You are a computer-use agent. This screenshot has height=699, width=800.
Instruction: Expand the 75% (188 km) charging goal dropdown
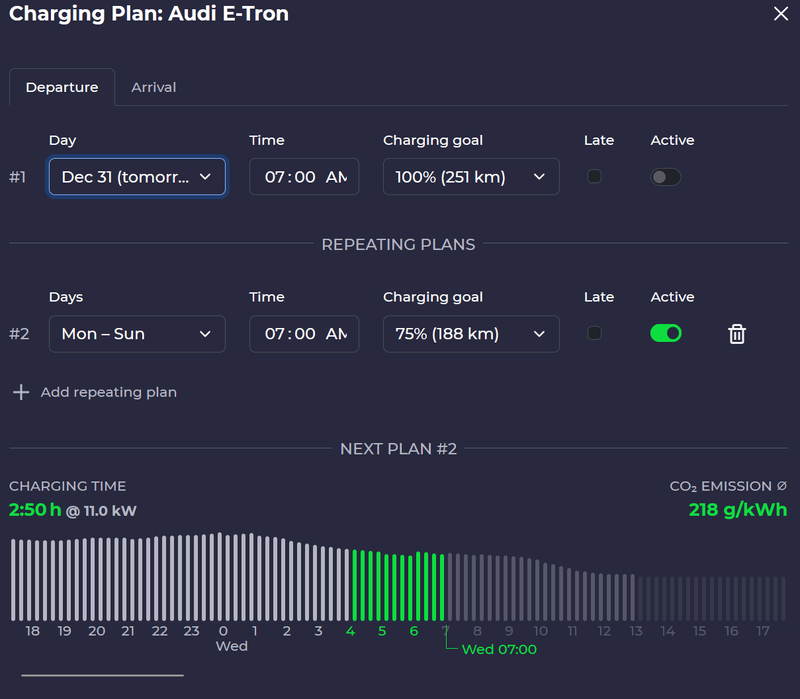471,334
